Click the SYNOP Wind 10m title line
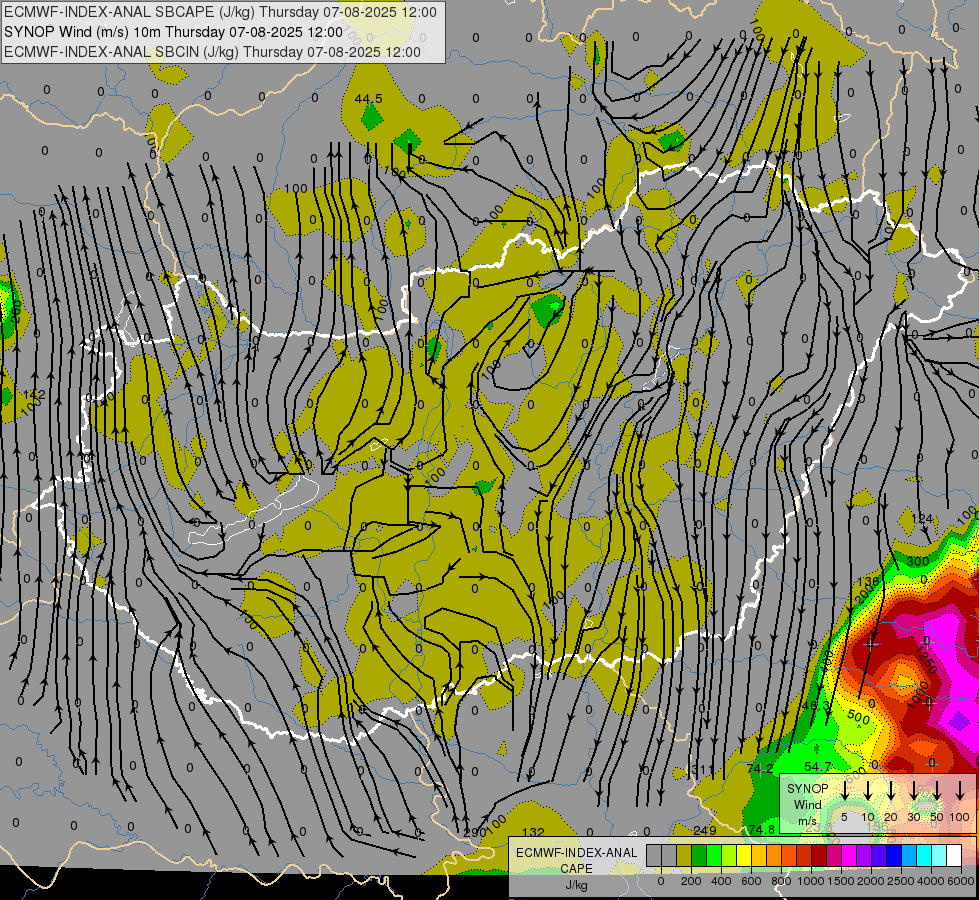Viewport: 979px width, 900px height. click(173, 32)
